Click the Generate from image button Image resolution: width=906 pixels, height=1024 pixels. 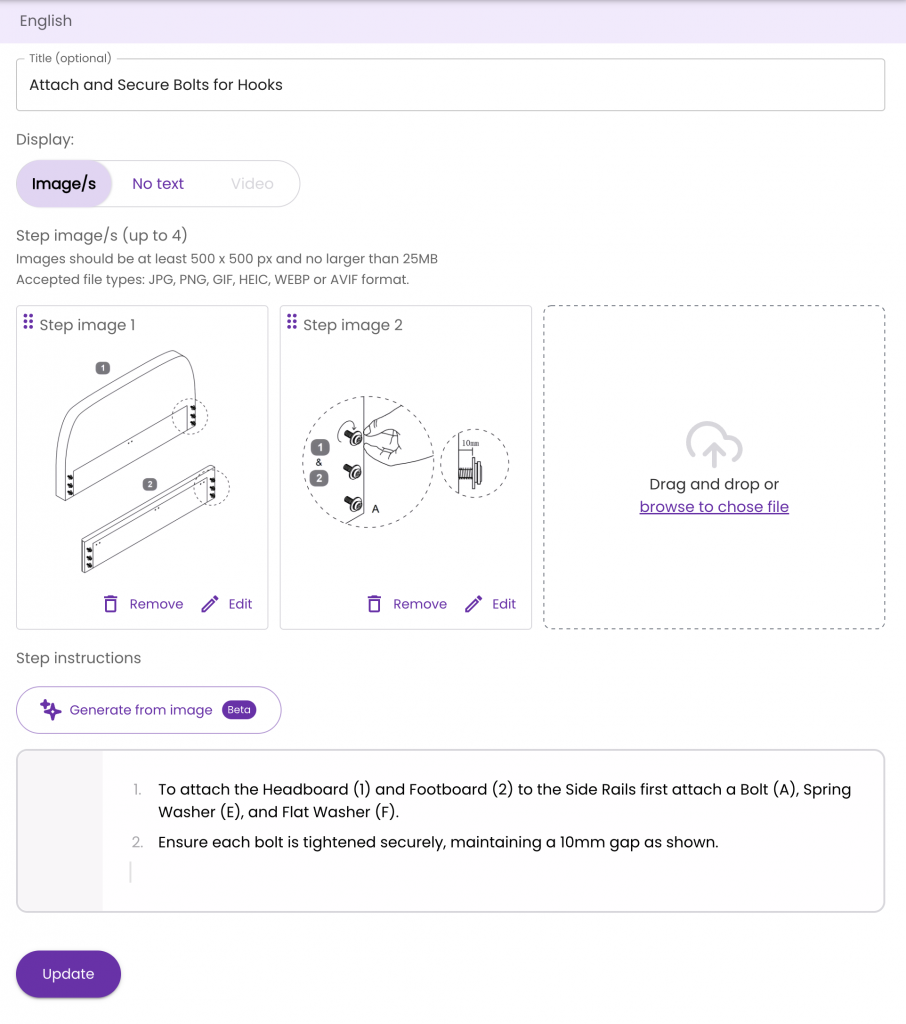pyautogui.click(x=149, y=710)
